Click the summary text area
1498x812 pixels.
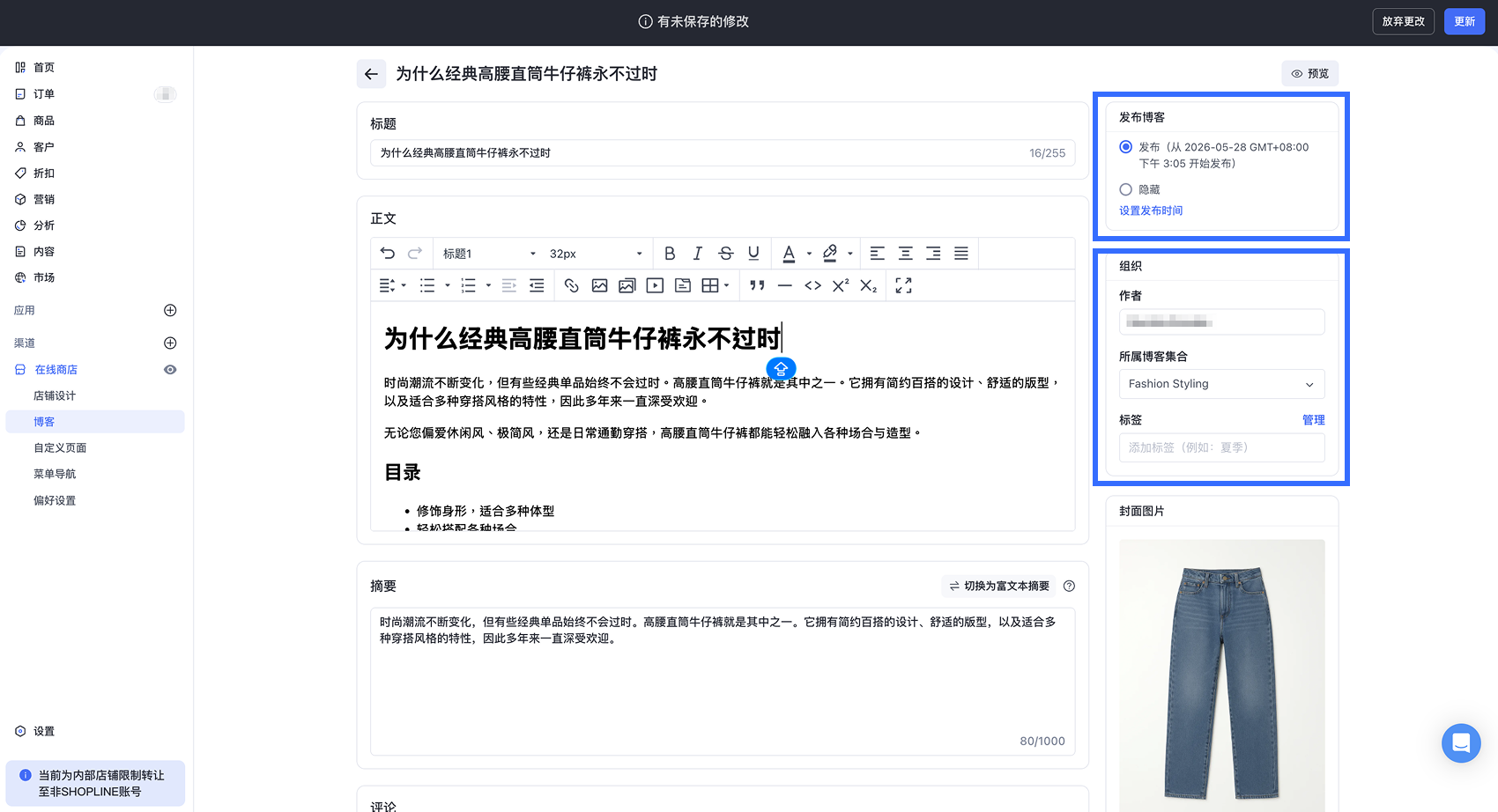pos(723,682)
